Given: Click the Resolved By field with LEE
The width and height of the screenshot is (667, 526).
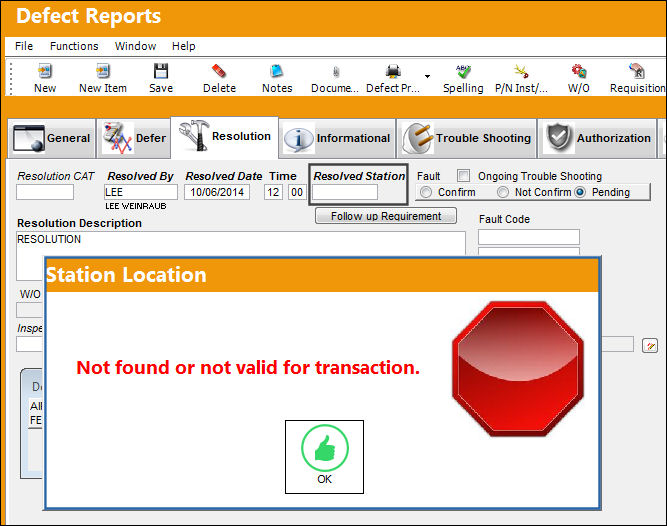Looking at the screenshot, I should [141, 192].
